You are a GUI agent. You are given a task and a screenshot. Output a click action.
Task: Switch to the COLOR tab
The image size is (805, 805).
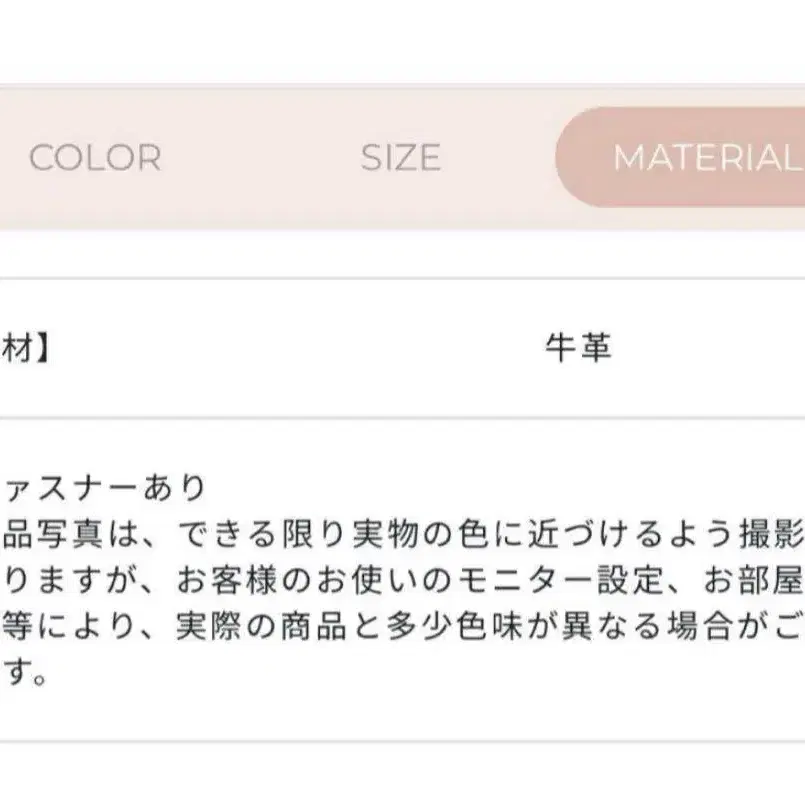coord(95,158)
